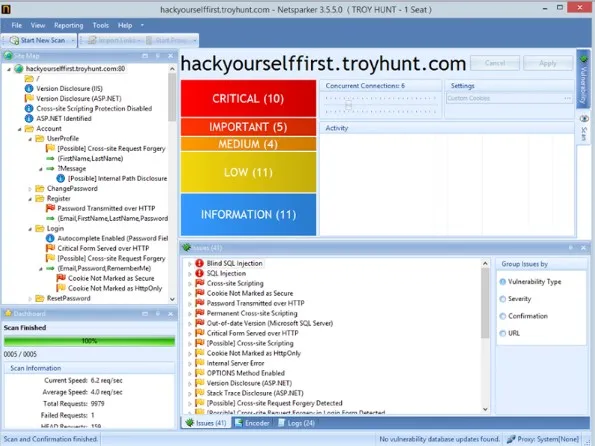Expand the ChangePassword folder
The image size is (595, 446).
point(30,189)
